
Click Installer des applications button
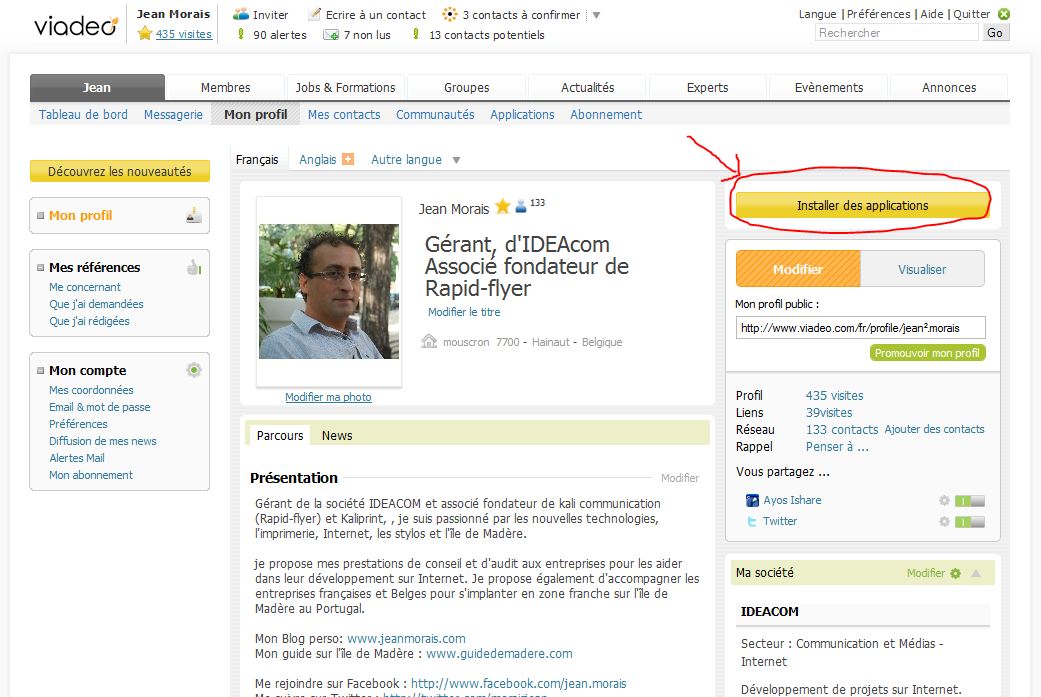click(862, 205)
